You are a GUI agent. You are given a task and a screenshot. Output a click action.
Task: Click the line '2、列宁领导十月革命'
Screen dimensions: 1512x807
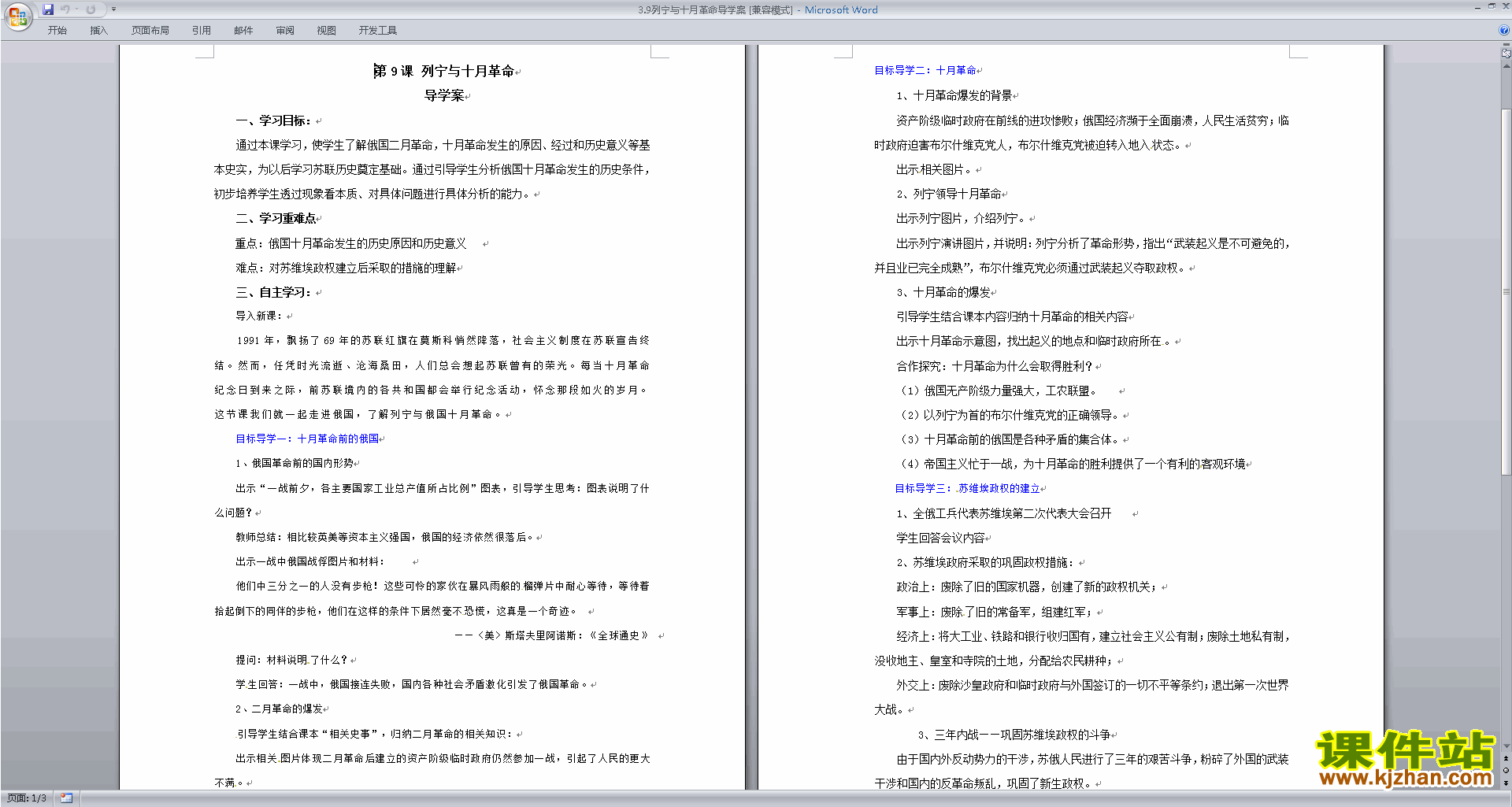[949, 194]
